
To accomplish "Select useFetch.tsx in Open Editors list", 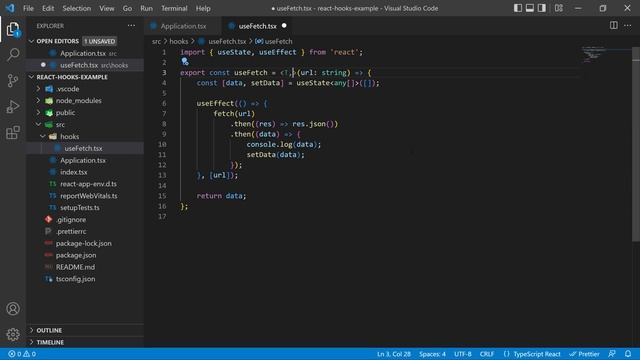I will (85, 65).
